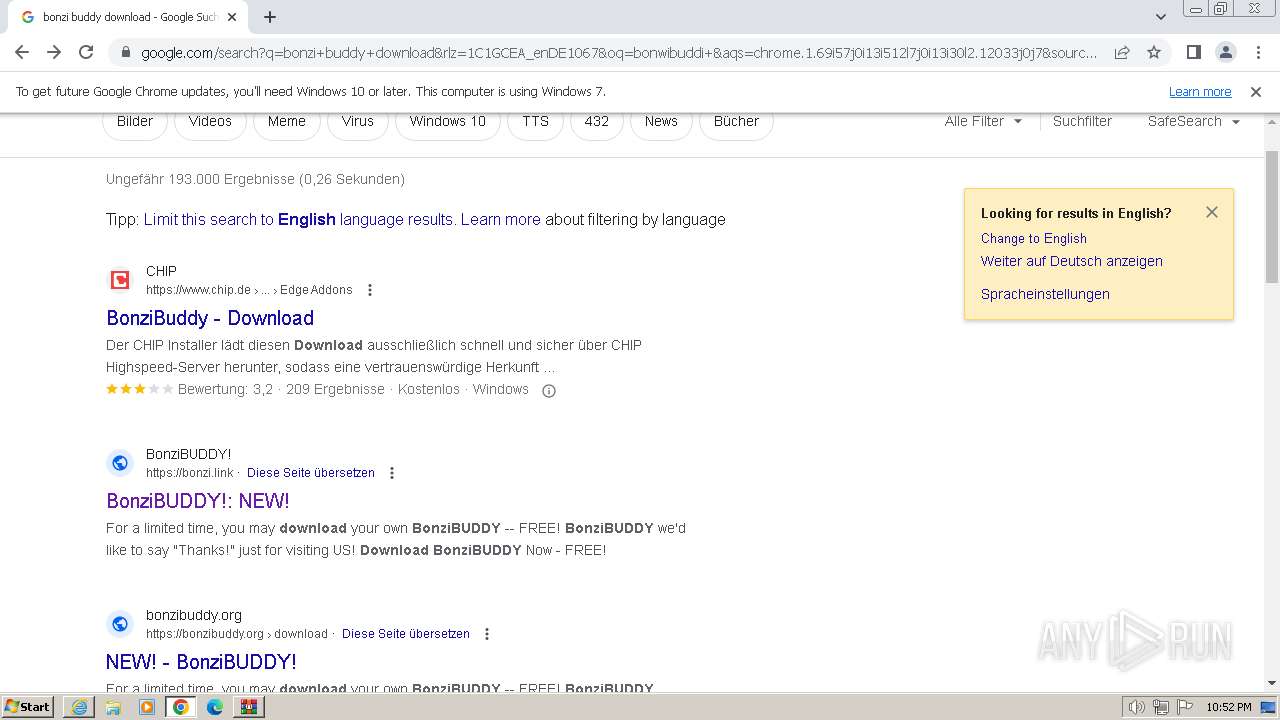Select the TTS filter chip

click(535, 122)
